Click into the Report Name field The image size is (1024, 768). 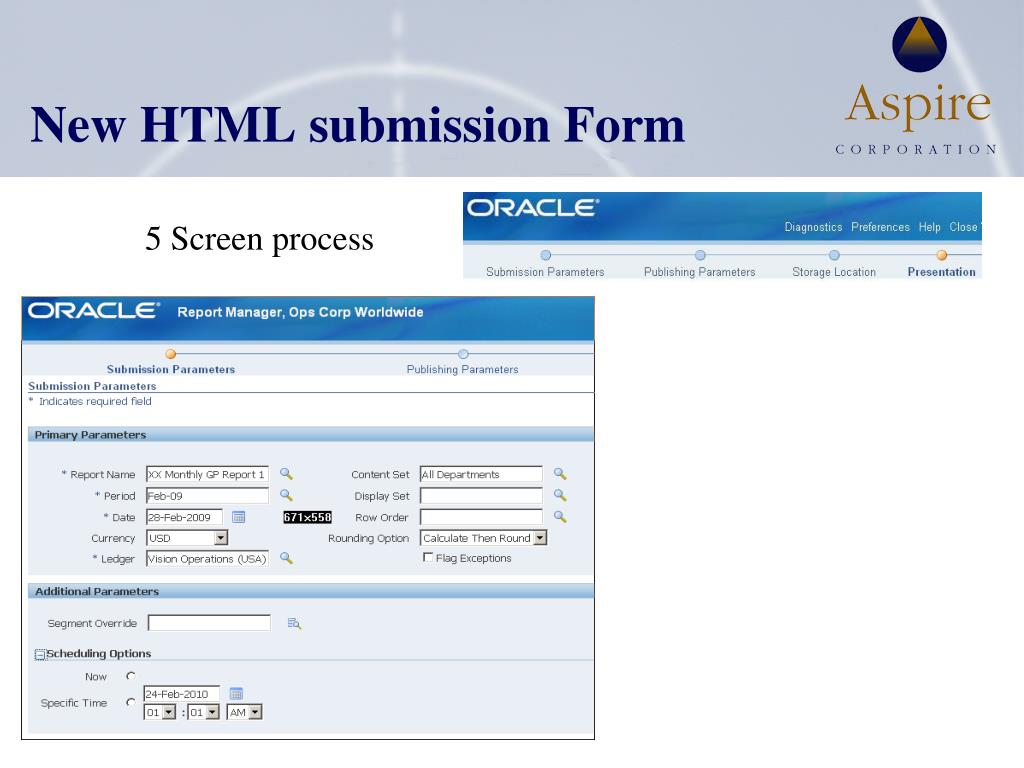207,474
